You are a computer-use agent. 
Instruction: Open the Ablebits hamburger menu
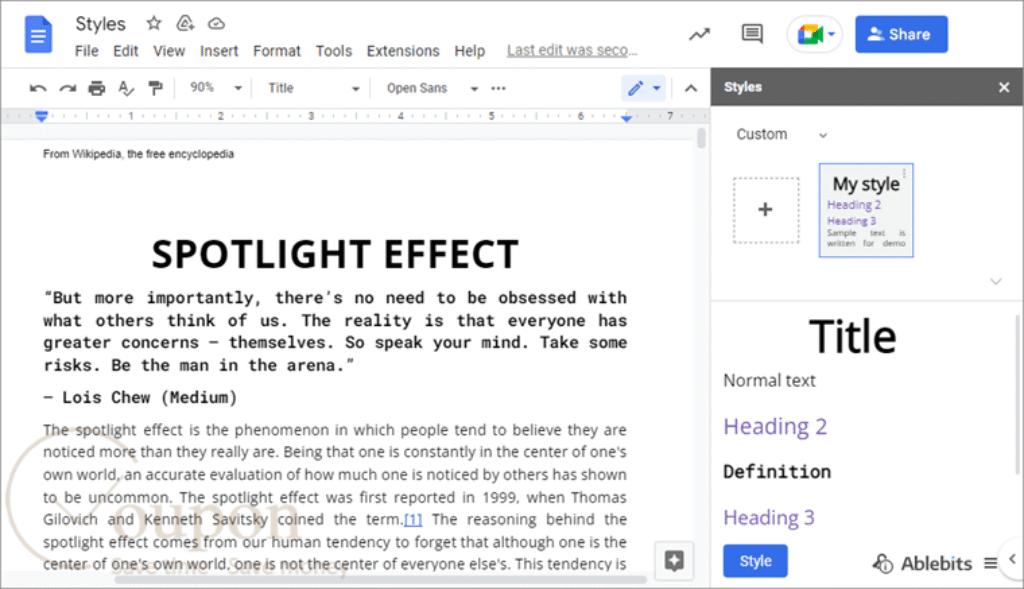point(990,563)
